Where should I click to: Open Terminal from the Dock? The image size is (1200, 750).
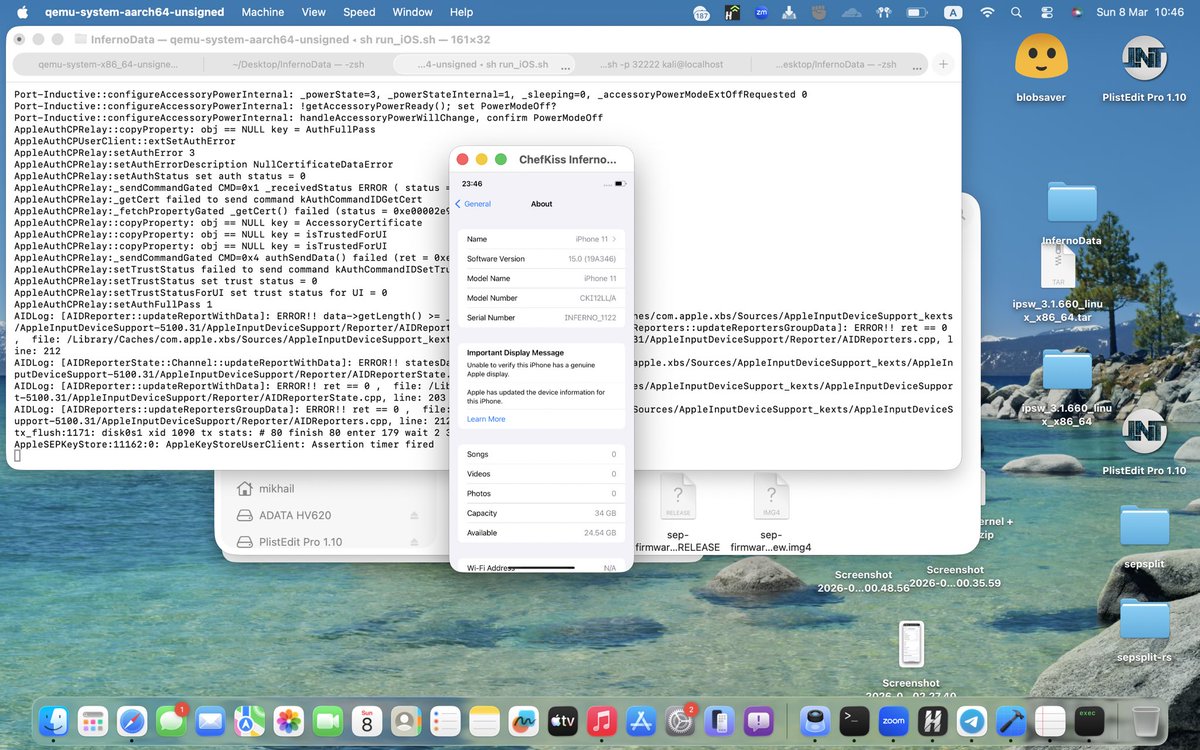pos(853,721)
